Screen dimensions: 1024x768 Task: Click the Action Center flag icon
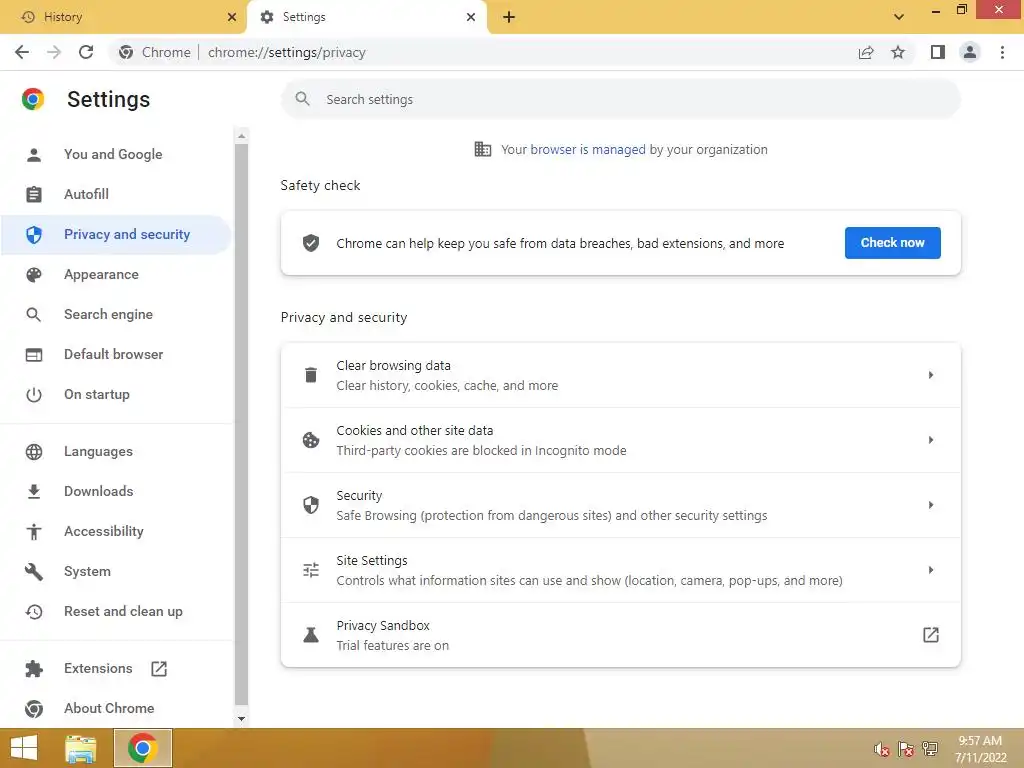(906, 749)
